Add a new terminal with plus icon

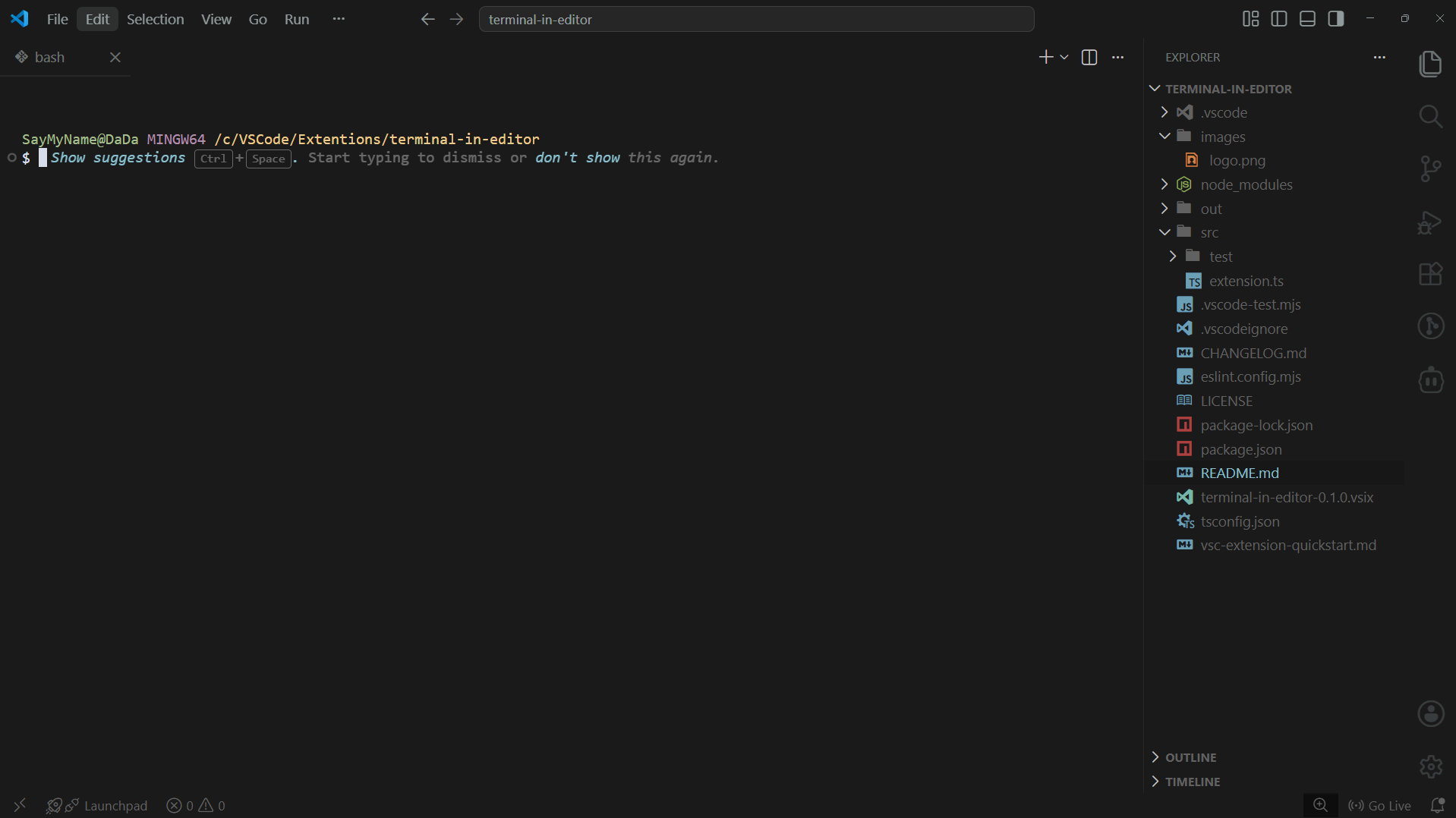pyautogui.click(x=1046, y=57)
